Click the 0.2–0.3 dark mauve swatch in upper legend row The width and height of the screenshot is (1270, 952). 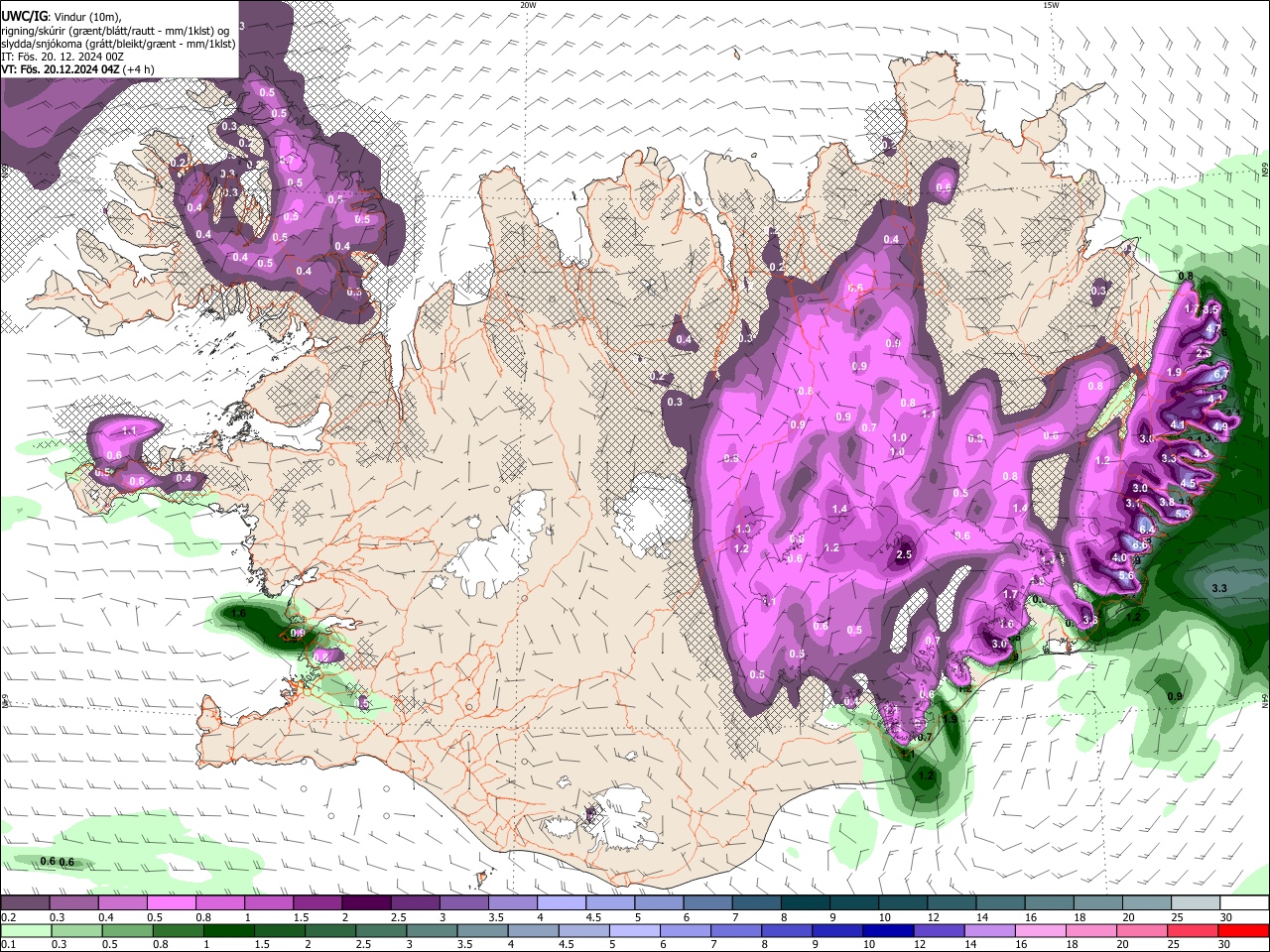[25, 903]
